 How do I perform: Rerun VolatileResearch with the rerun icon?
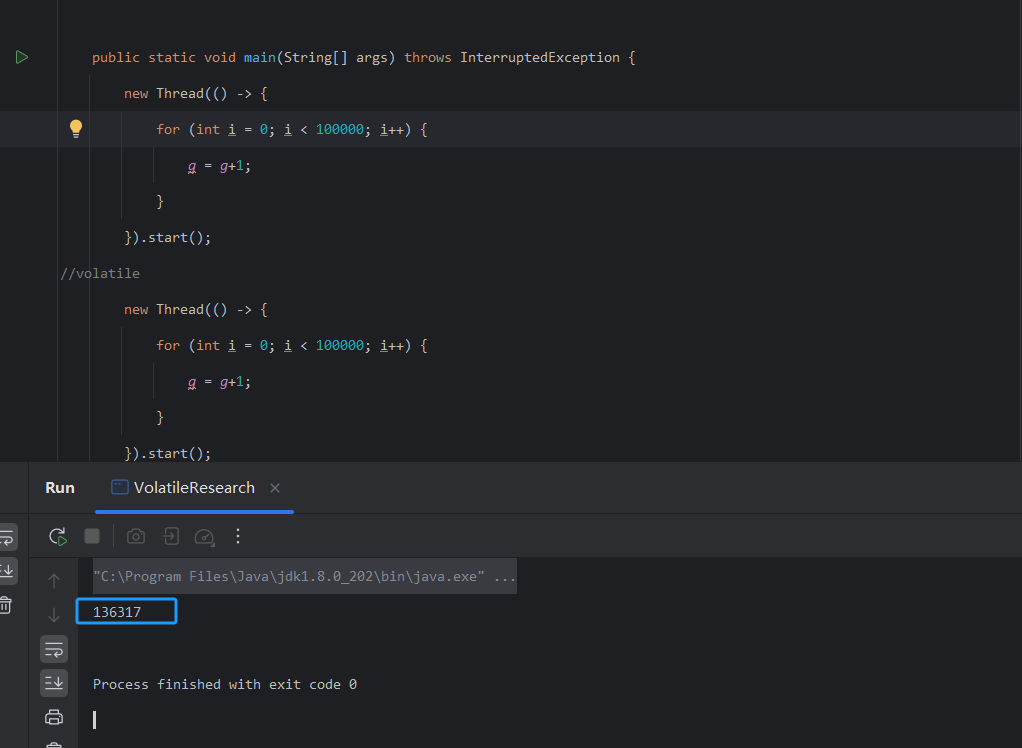57,536
